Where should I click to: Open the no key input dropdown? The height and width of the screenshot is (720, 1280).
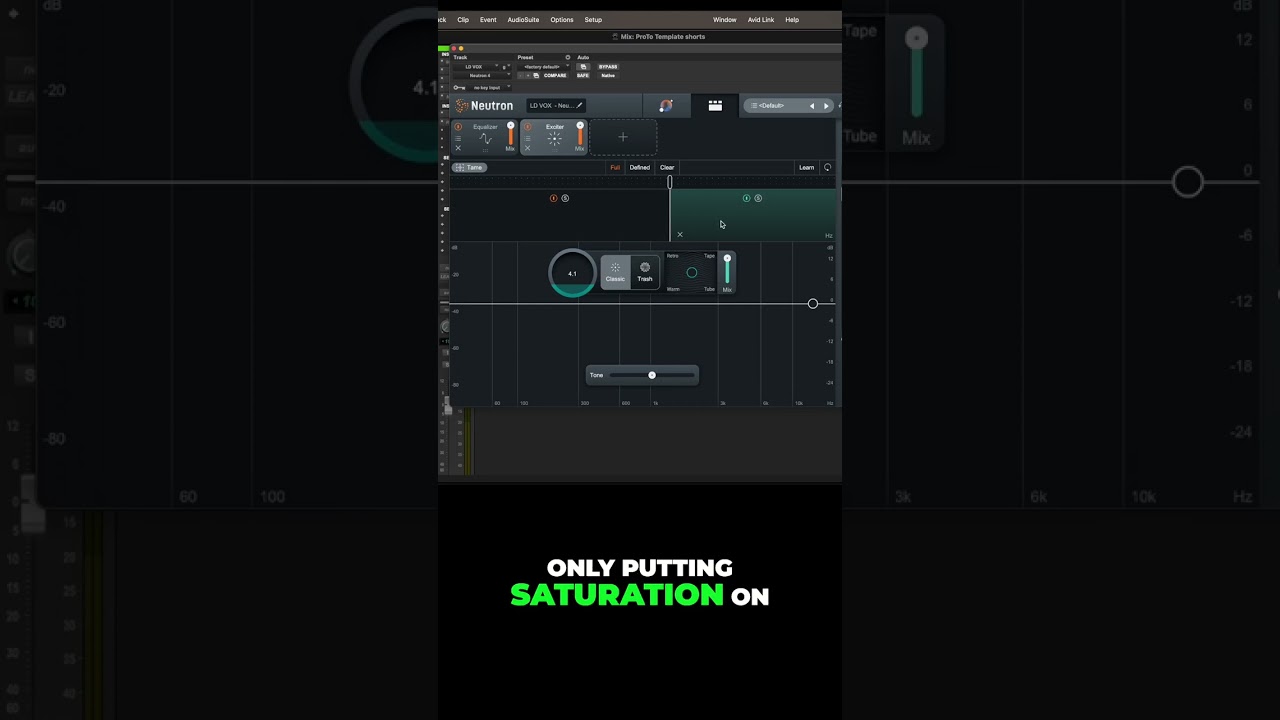[x=489, y=87]
